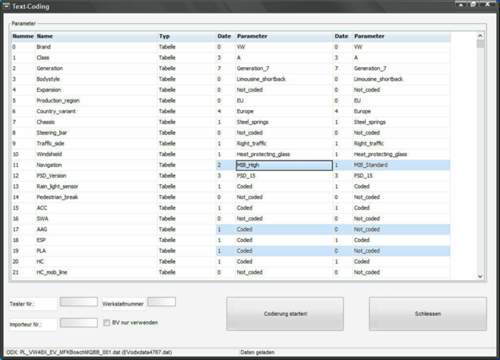Click the scrollbar up arrow in the parameter list
The height and width of the screenshot is (360, 500).
480,35
